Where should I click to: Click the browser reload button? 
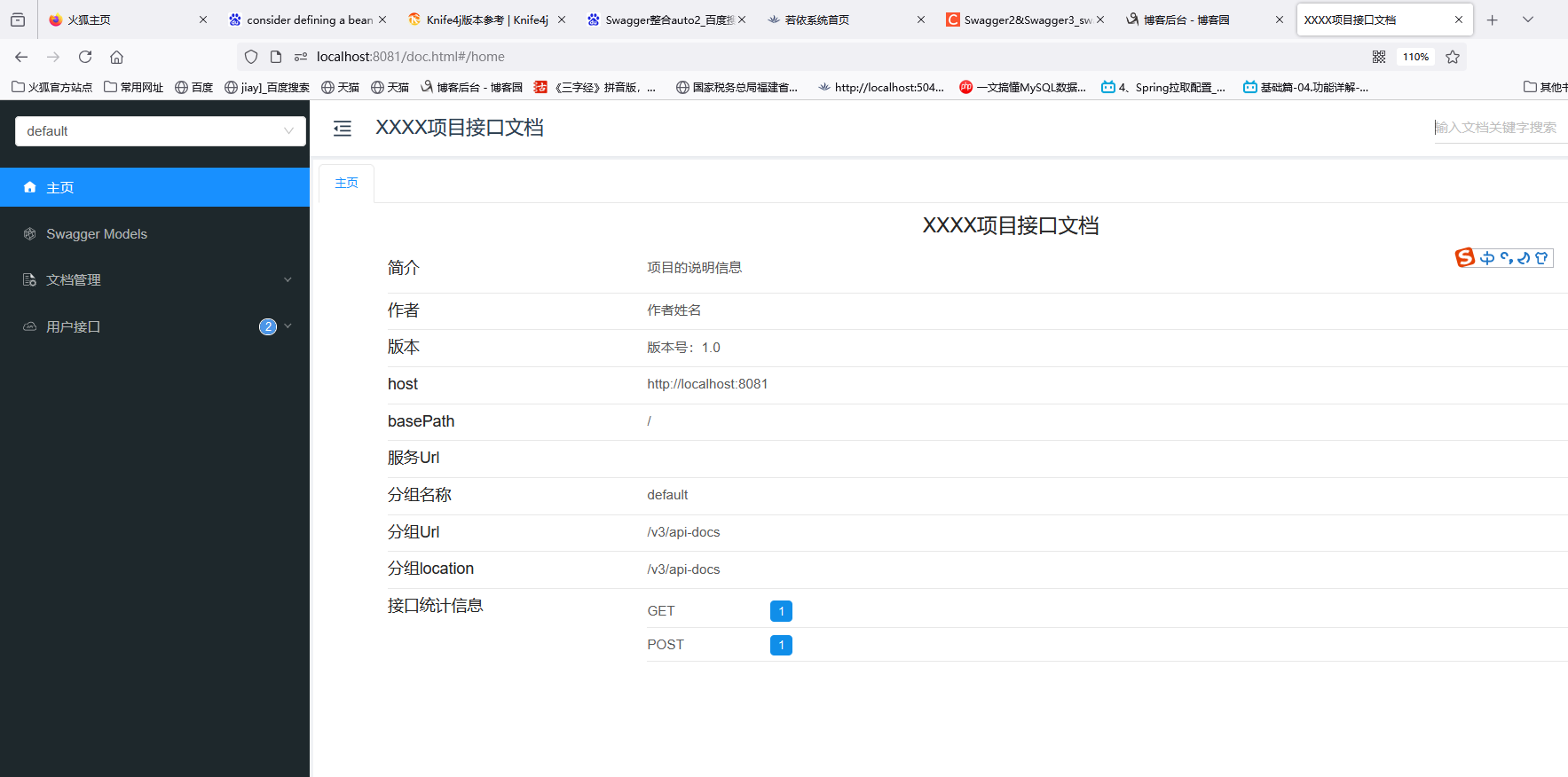pos(85,57)
